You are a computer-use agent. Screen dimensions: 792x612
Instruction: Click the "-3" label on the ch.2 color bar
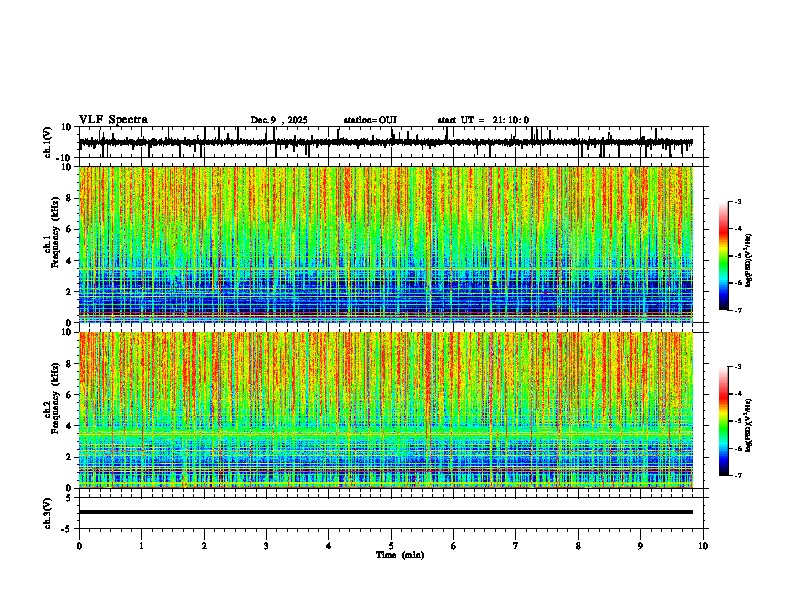737,367
